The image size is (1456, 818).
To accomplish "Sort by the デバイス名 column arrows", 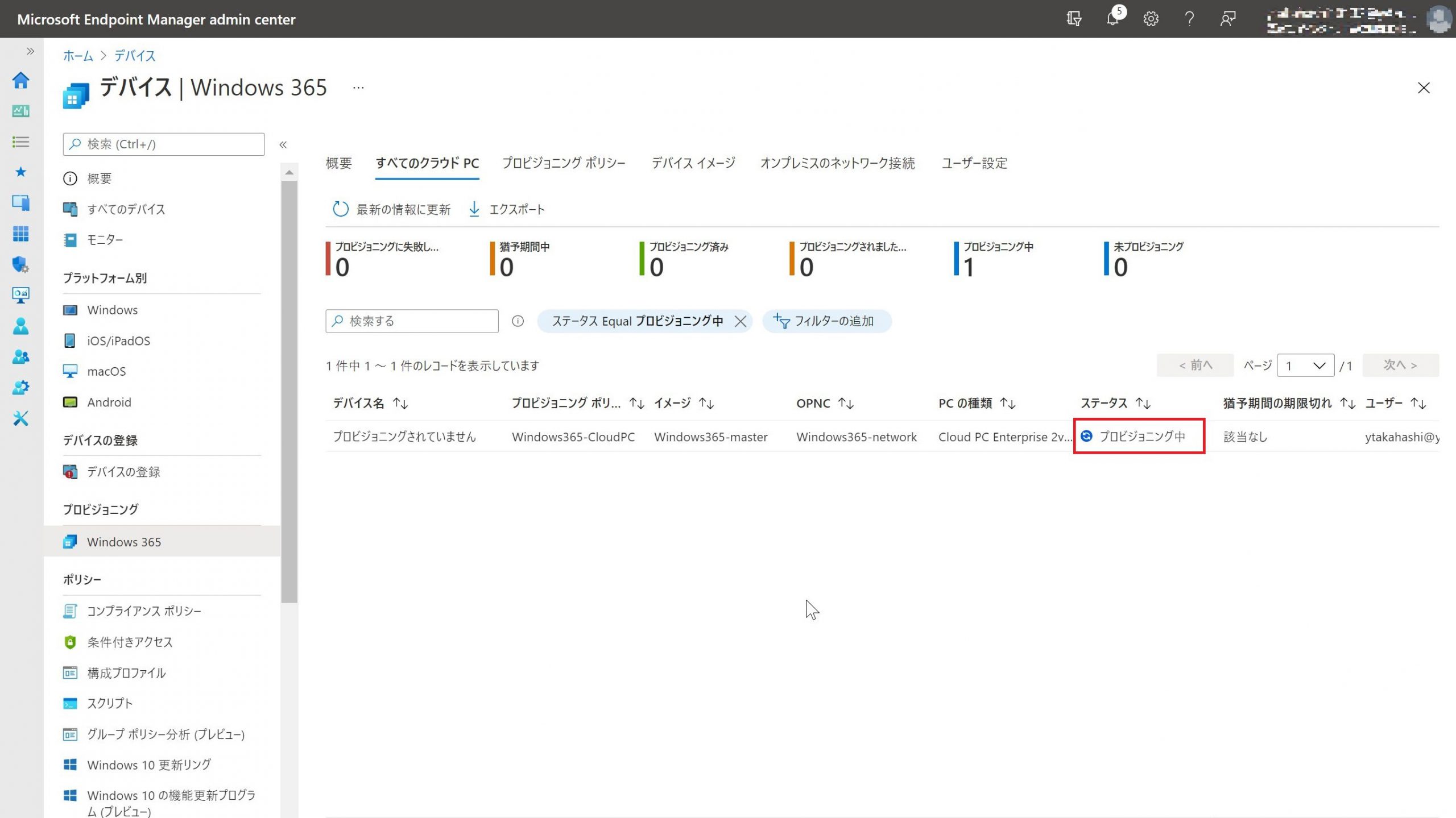I will coord(400,403).
